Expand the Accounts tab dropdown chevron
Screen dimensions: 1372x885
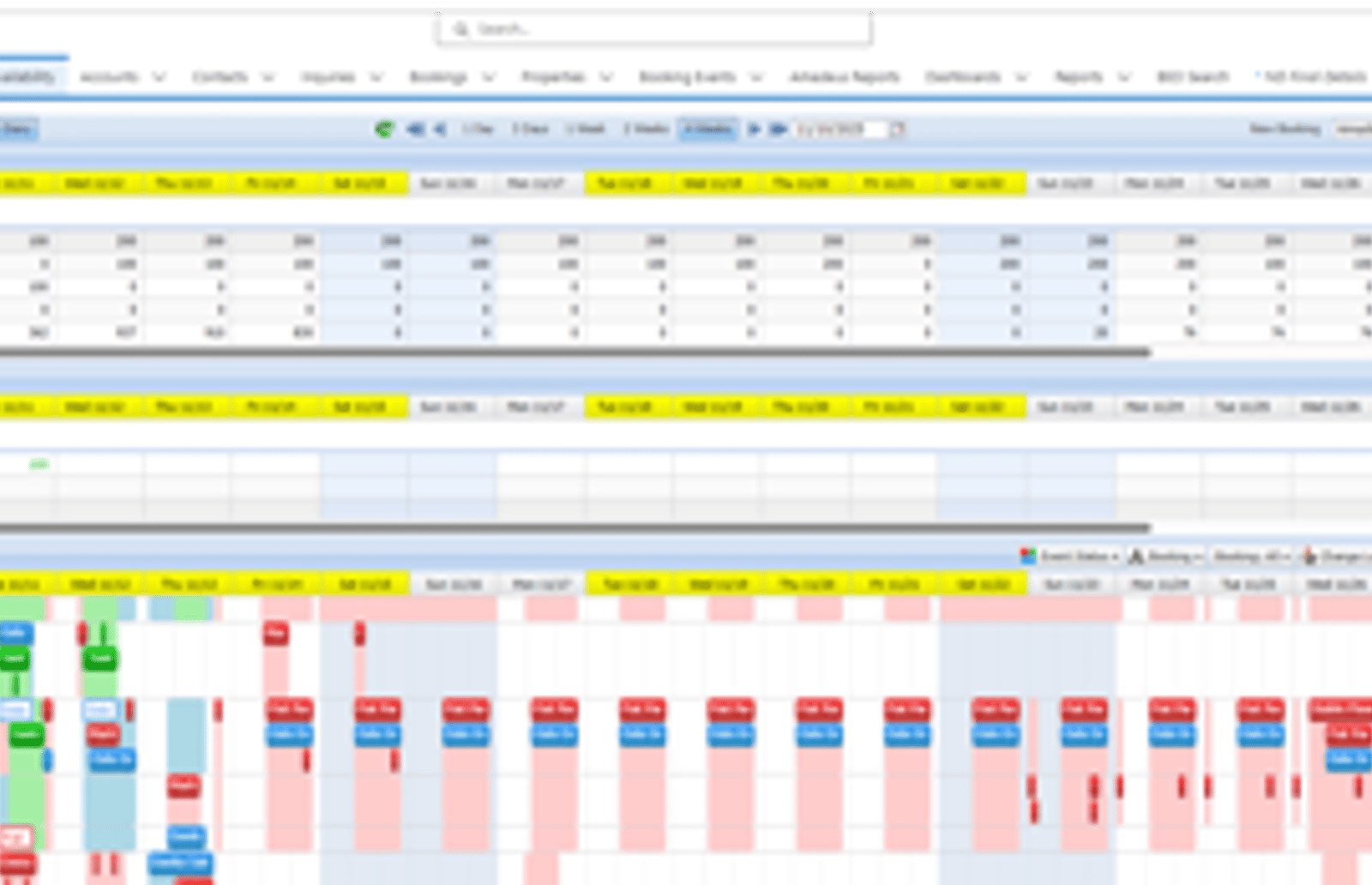point(159,77)
